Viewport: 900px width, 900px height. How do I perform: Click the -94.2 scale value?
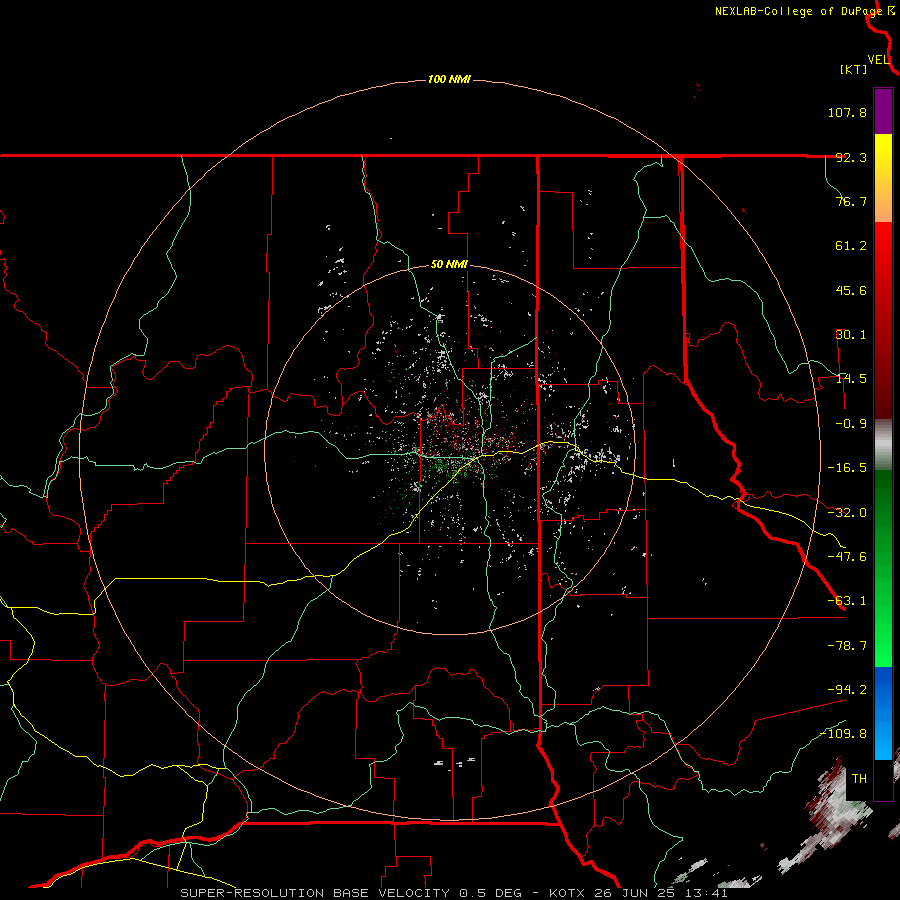coord(847,689)
